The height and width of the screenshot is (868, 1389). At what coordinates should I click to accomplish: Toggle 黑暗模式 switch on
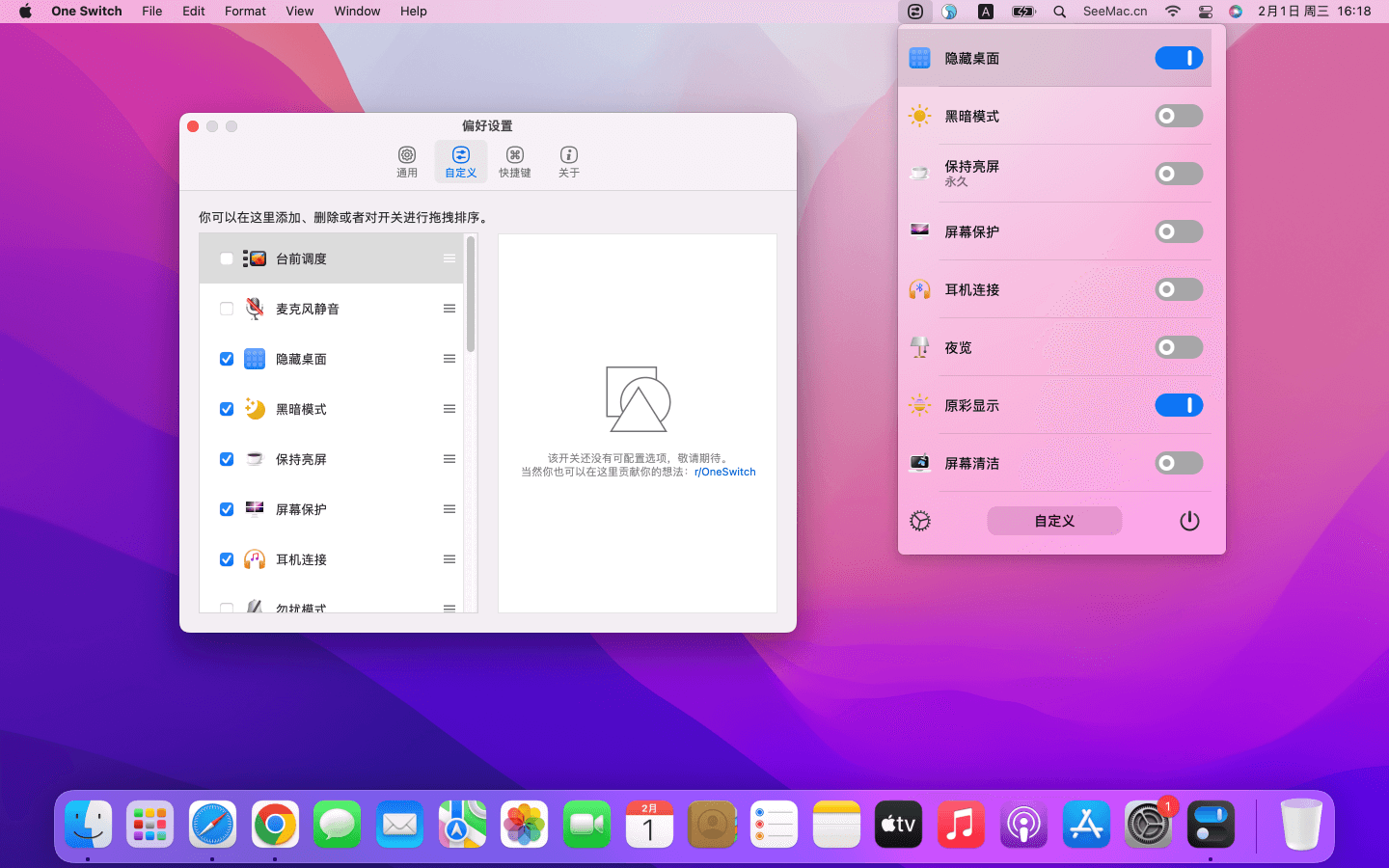[x=1178, y=116]
